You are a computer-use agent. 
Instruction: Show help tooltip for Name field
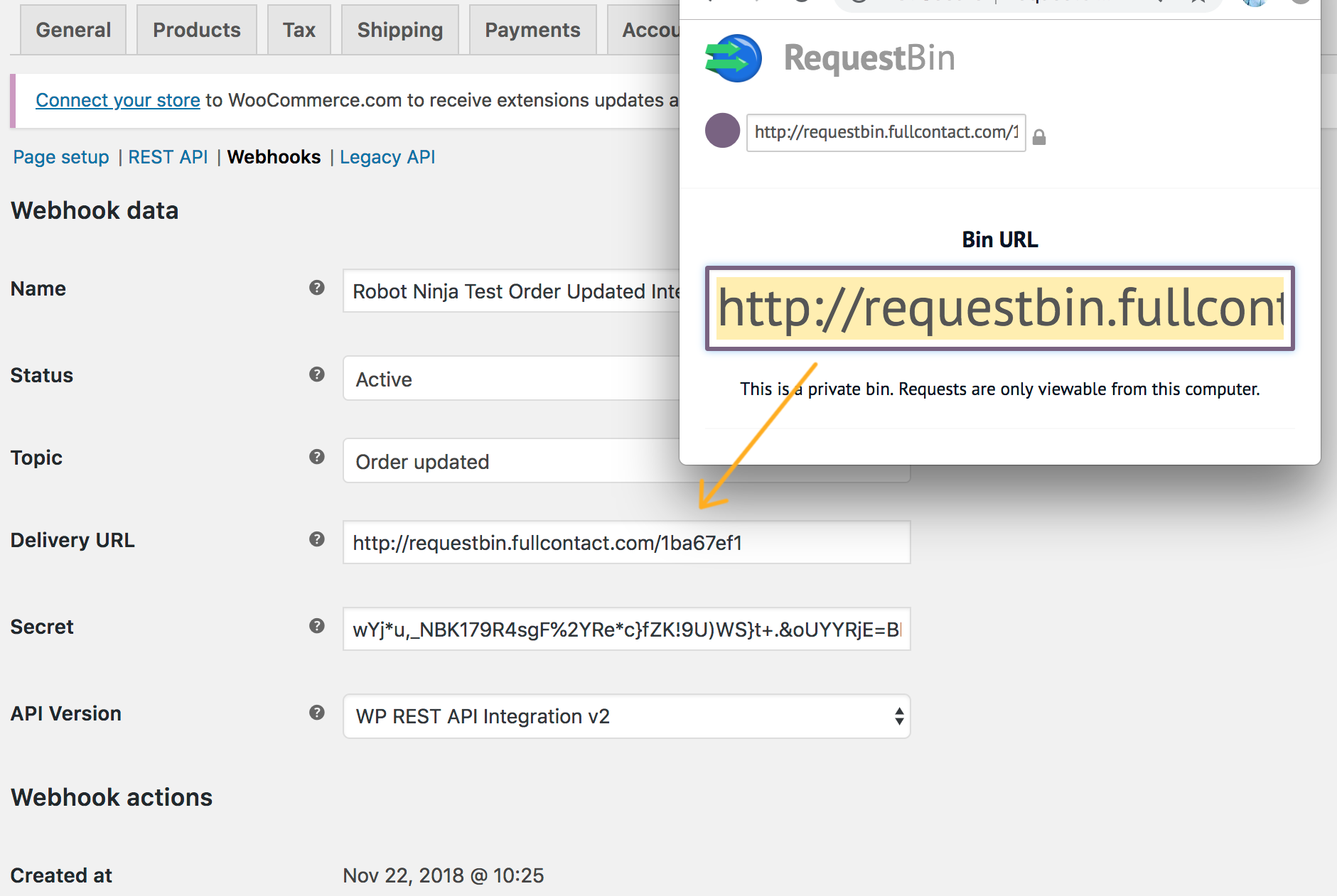(x=317, y=288)
